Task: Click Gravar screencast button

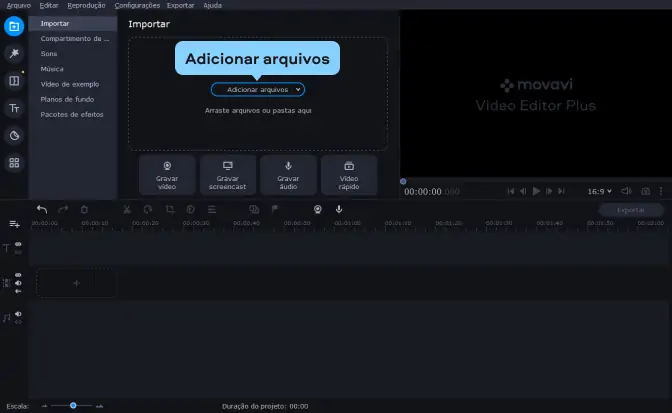Action: point(228,175)
